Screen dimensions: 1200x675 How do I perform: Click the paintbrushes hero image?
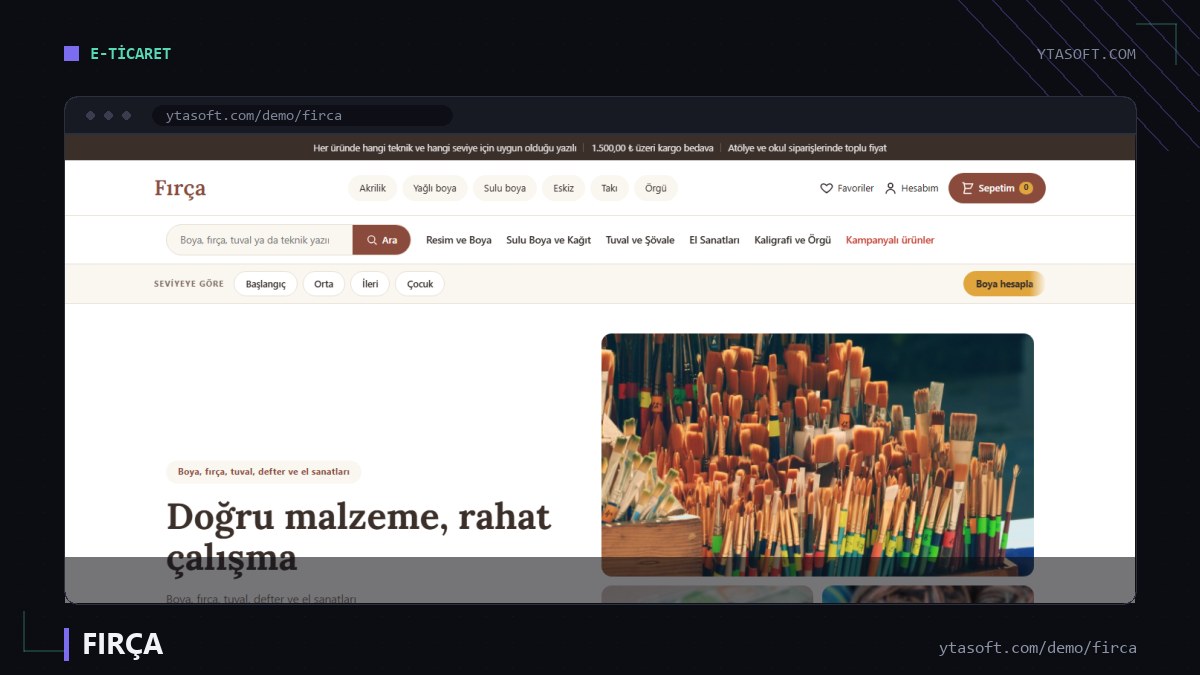(817, 455)
